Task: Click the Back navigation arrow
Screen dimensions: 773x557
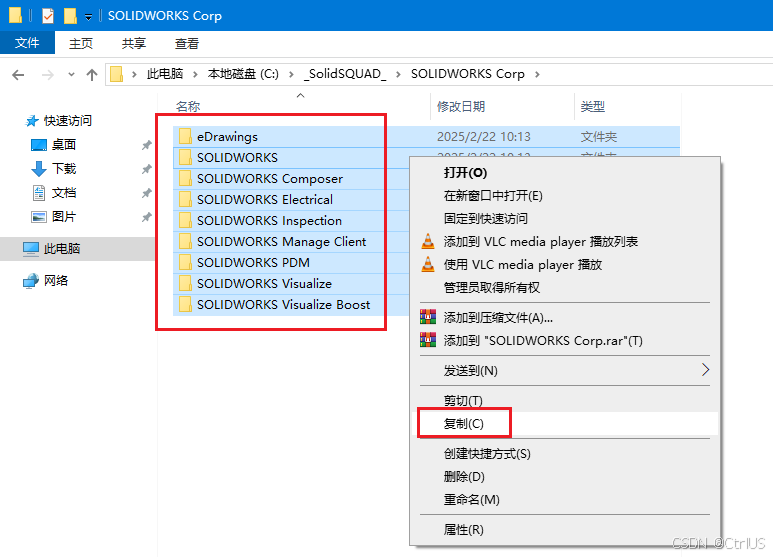Action: [x=18, y=75]
